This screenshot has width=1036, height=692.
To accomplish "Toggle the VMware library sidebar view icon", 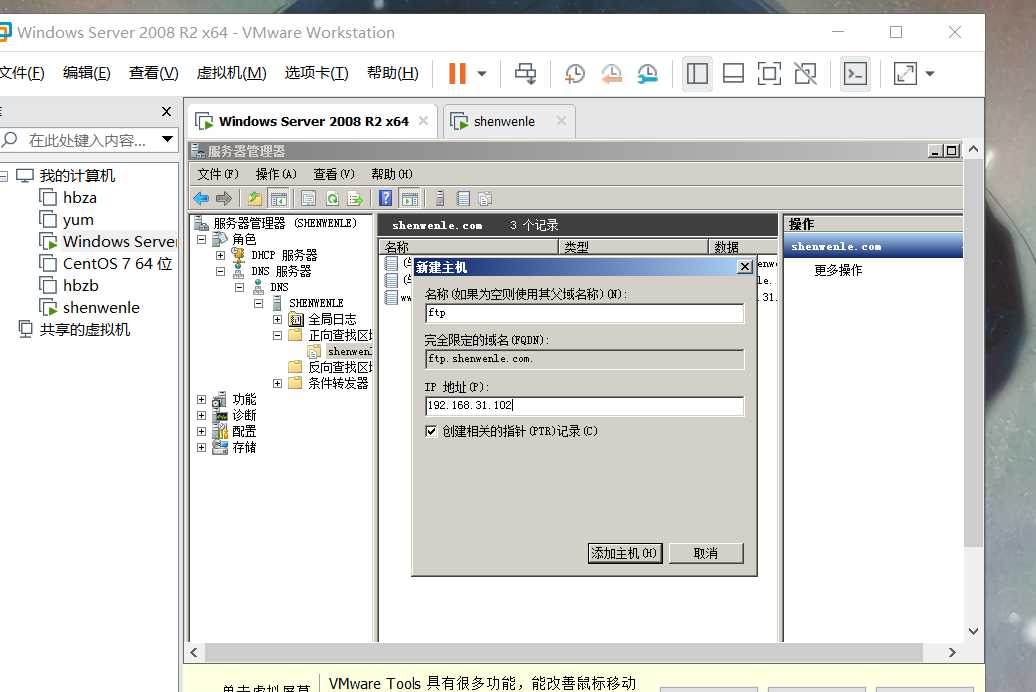I will [697, 73].
